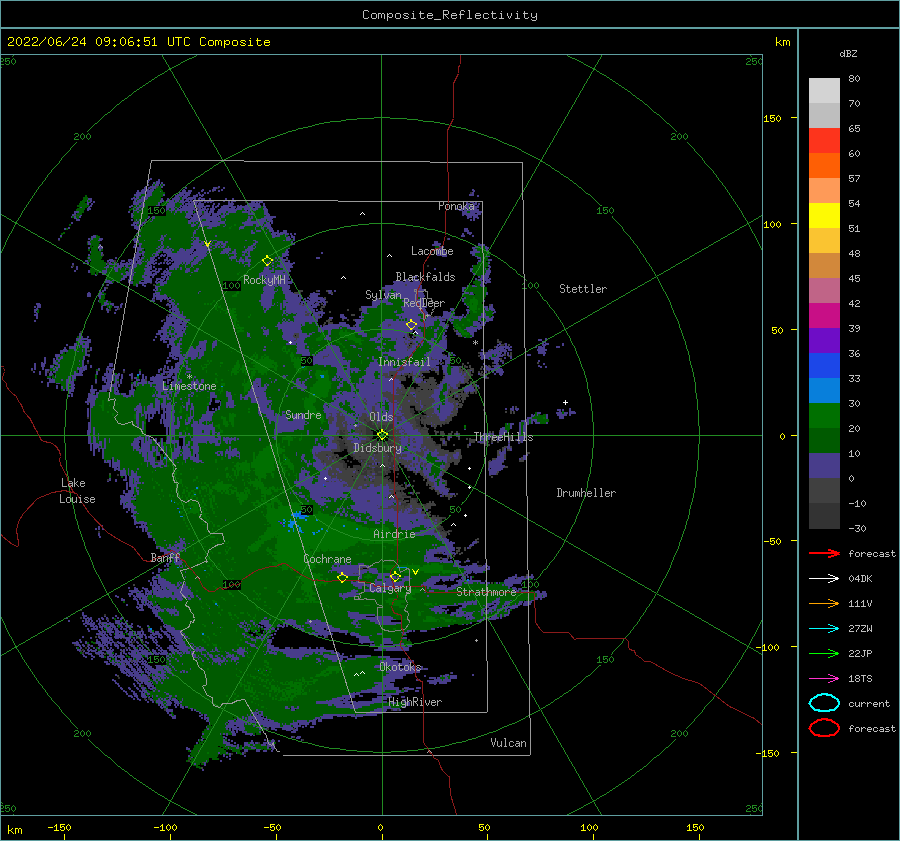The image size is (900, 841).
Task: Click the dBZ legend heading
Action: pyautogui.click(x=848, y=53)
